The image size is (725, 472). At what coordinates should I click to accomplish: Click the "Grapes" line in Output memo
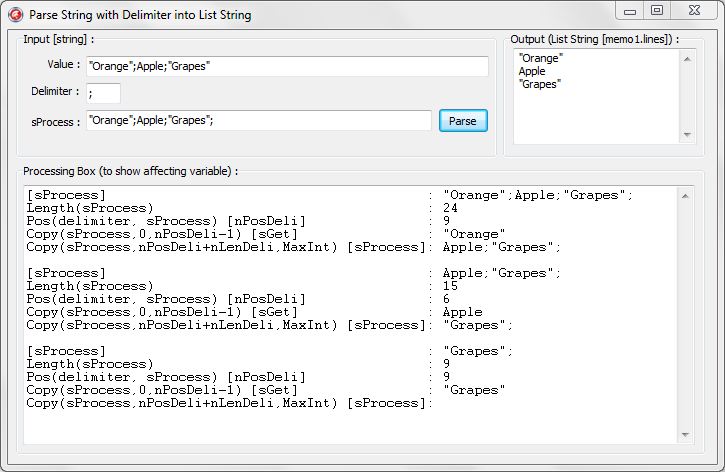point(540,84)
